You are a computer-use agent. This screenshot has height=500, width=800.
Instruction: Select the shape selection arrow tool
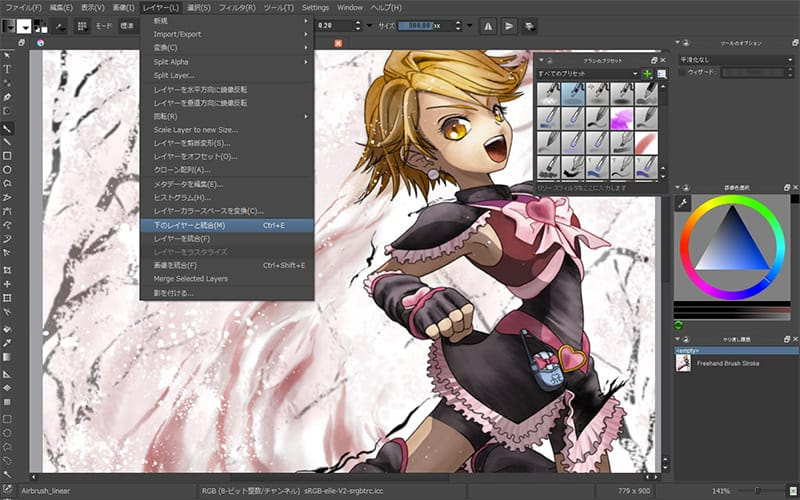(7, 55)
